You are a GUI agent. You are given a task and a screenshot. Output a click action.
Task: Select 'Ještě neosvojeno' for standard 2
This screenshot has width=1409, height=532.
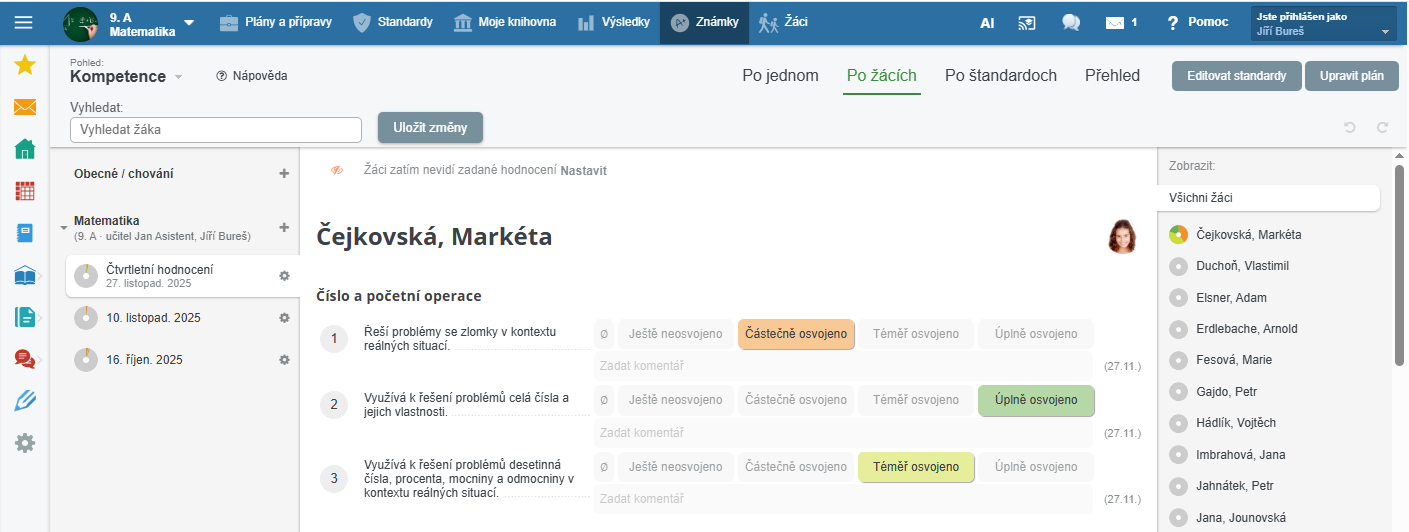(675, 400)
